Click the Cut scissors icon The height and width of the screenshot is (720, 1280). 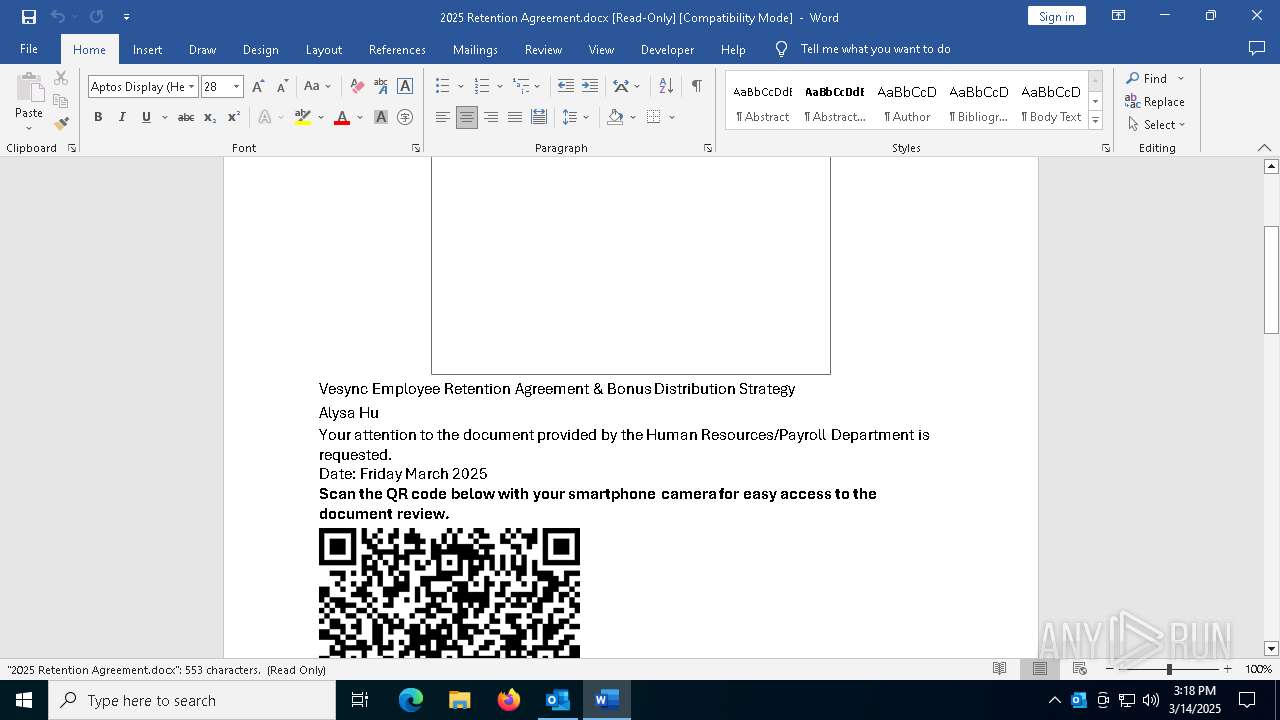tap(61, 78)
